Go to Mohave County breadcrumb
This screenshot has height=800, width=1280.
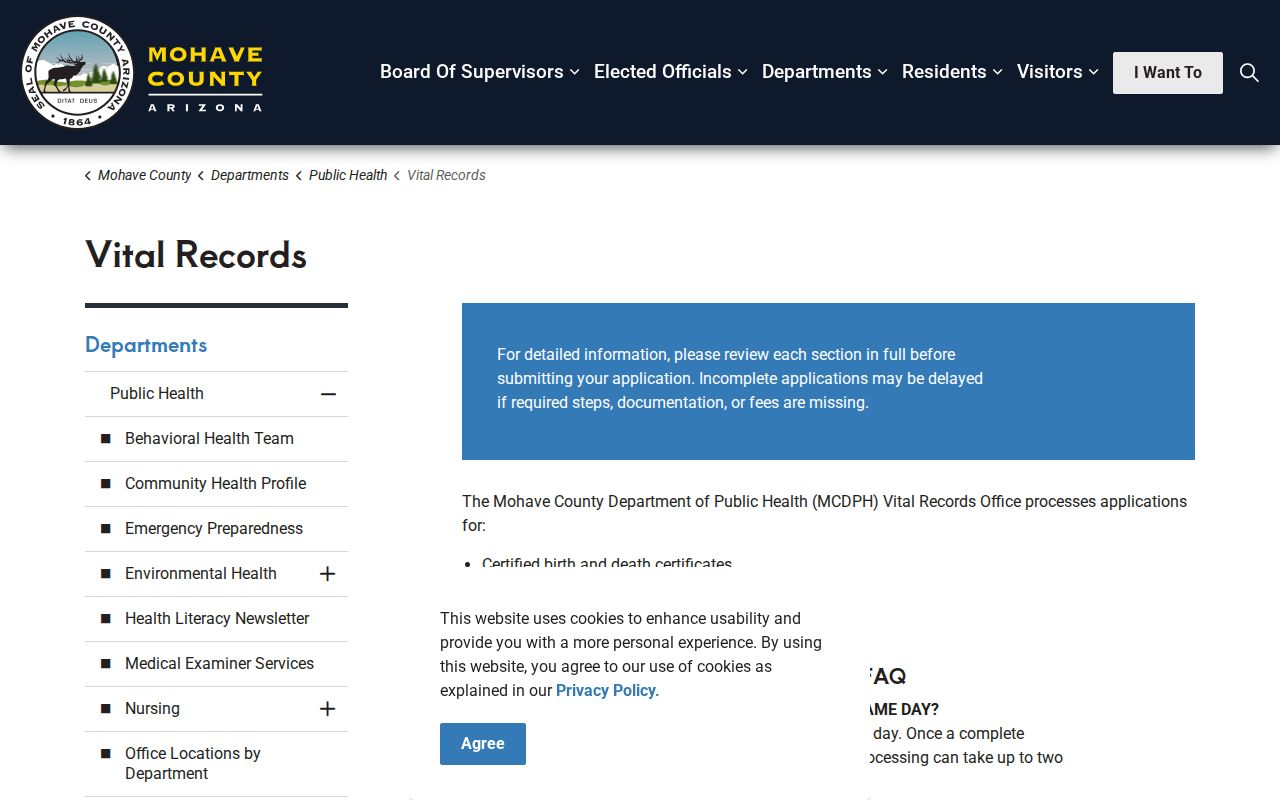coord(144,175)
